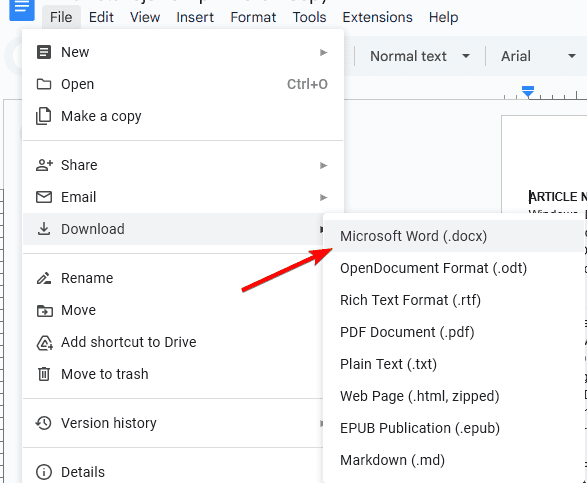
Task: Select Details in the File menu
Action: (x=173, y=472)
